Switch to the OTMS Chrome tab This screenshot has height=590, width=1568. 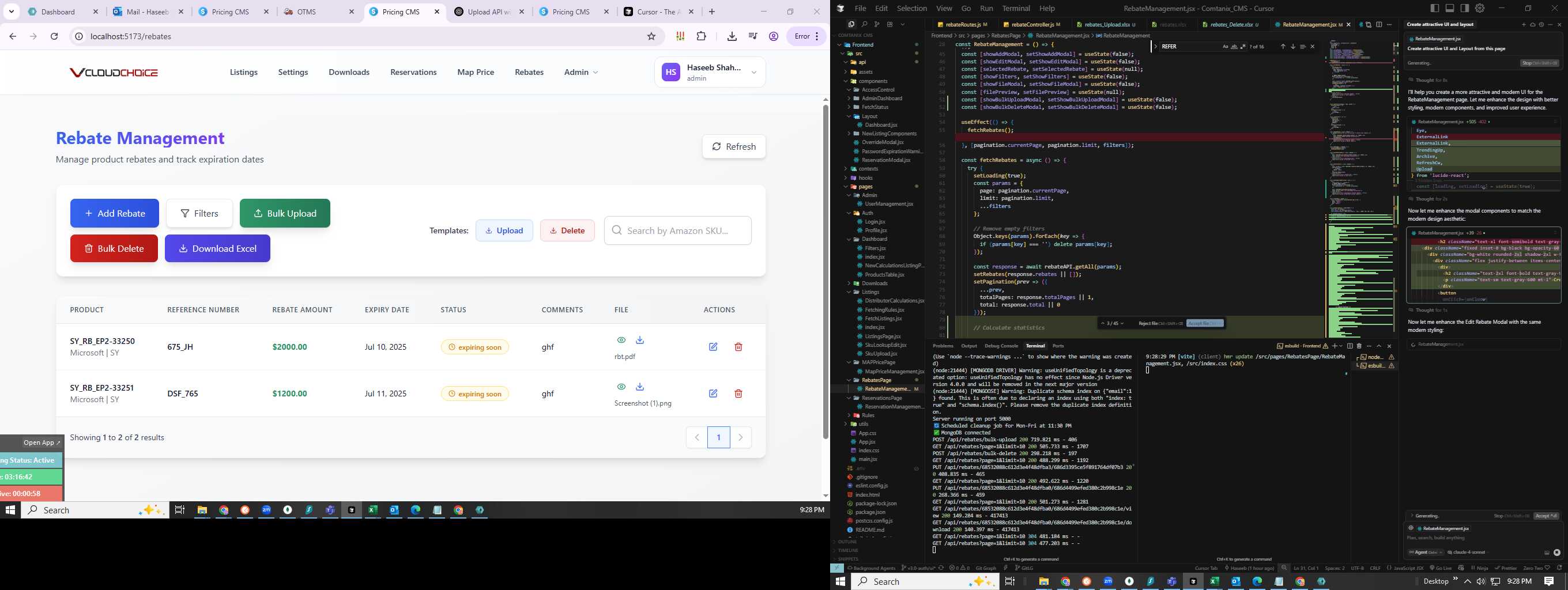[318, 12]
